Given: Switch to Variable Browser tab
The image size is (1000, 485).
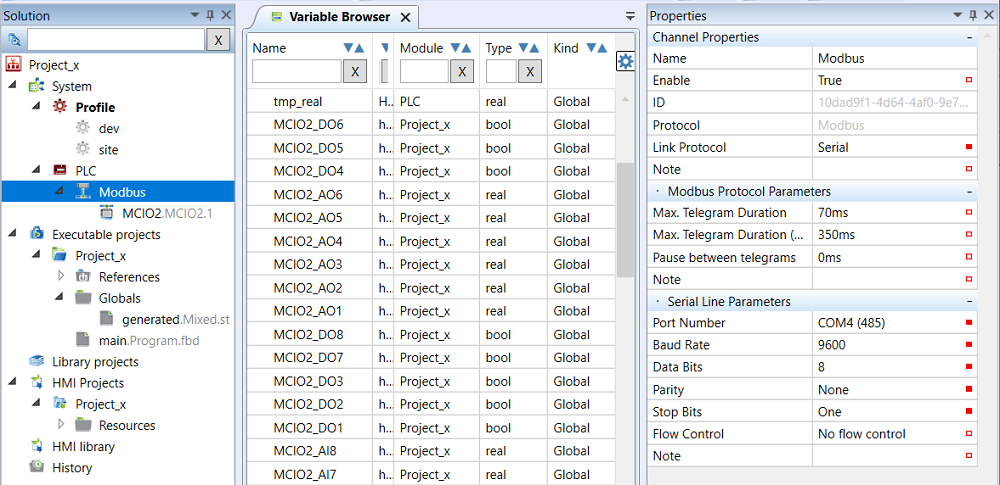Looking at the screenshot, I should click(x=339, y=17).
